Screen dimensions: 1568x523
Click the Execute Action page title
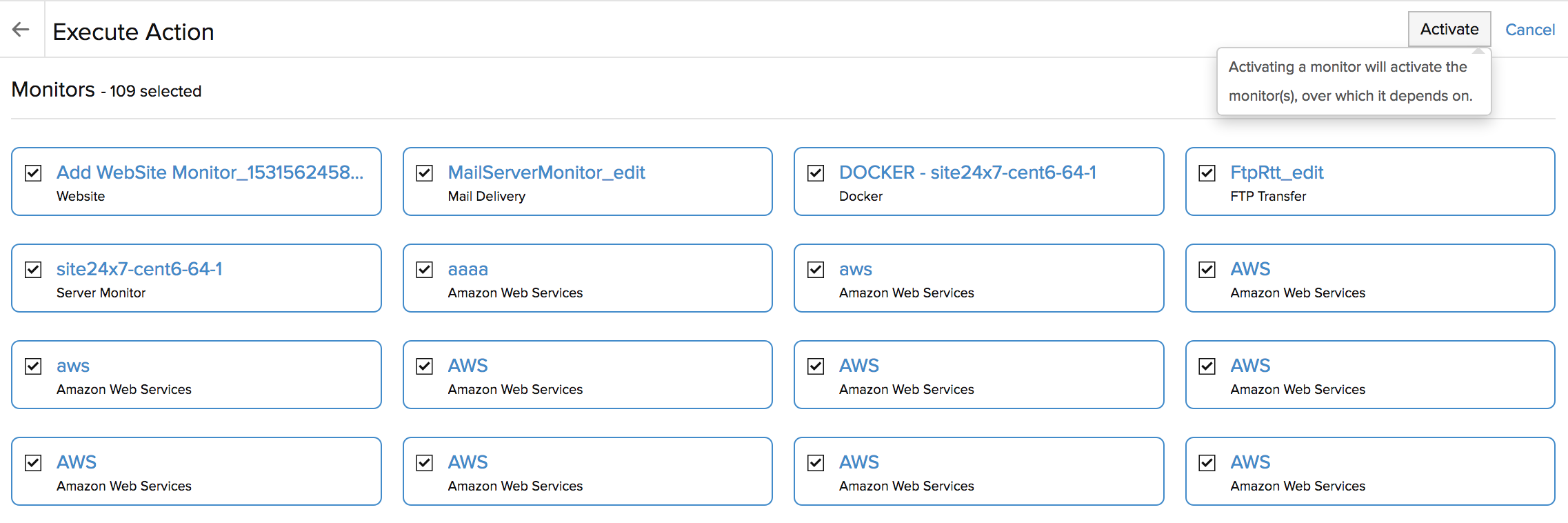point(133,32)
